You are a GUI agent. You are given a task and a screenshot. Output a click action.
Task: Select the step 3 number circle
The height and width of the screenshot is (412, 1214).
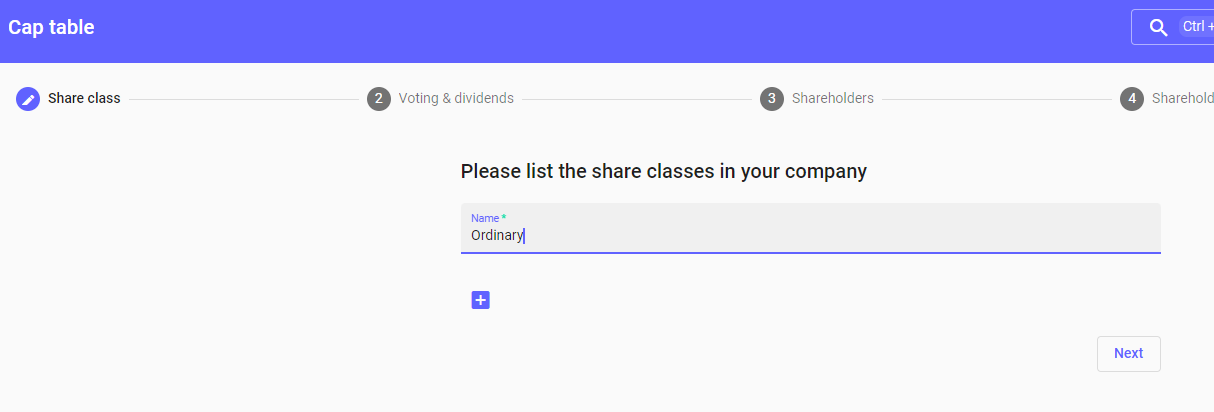pyautogui.click(x=771, y=99)
